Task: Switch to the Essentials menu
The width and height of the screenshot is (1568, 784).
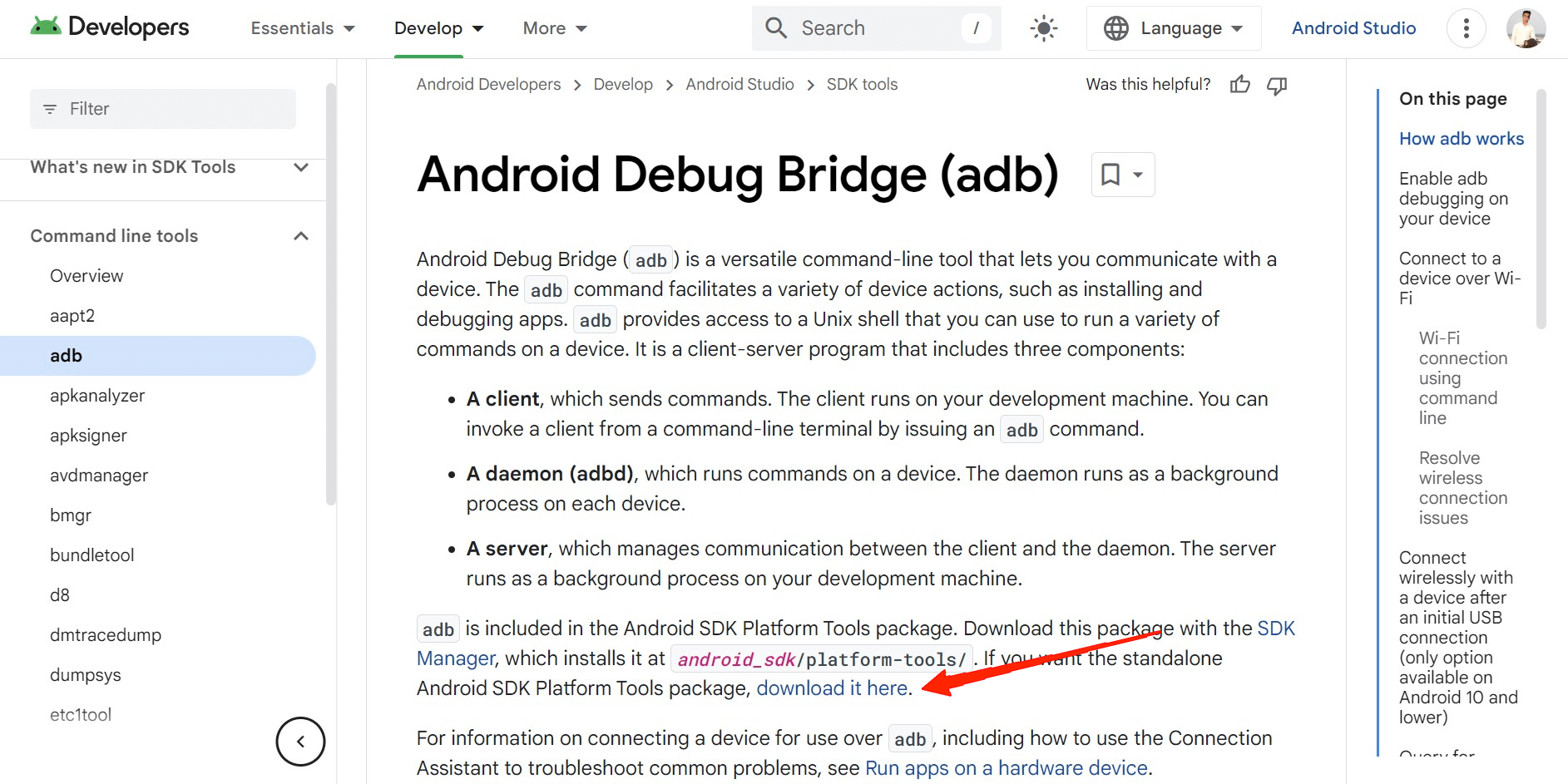Action: (x=293, y=27)
